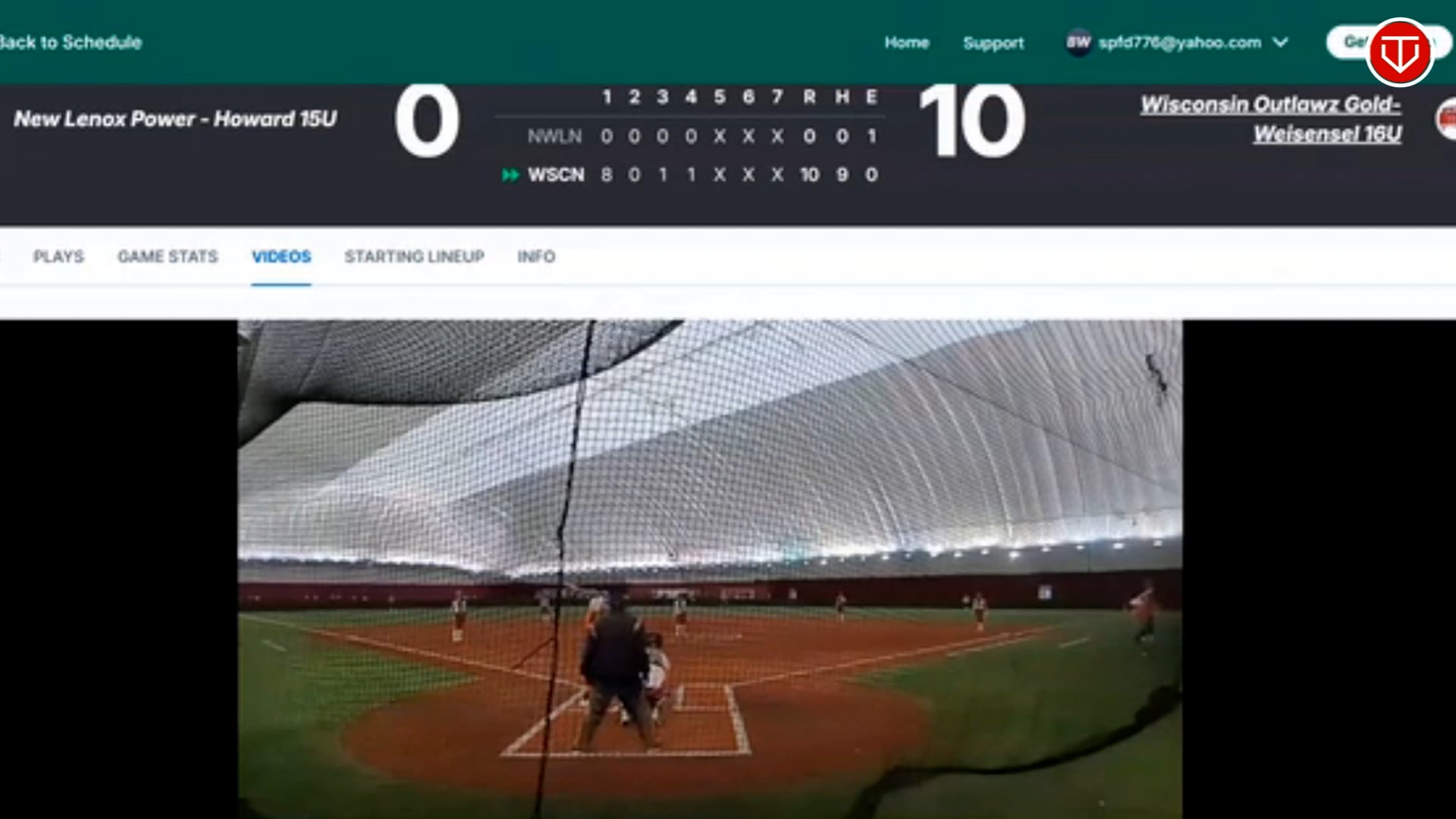Viewport: 1456px width, 819px height.
Task: Click the WSCN row in linescore
Action: [x=690, y=175]
